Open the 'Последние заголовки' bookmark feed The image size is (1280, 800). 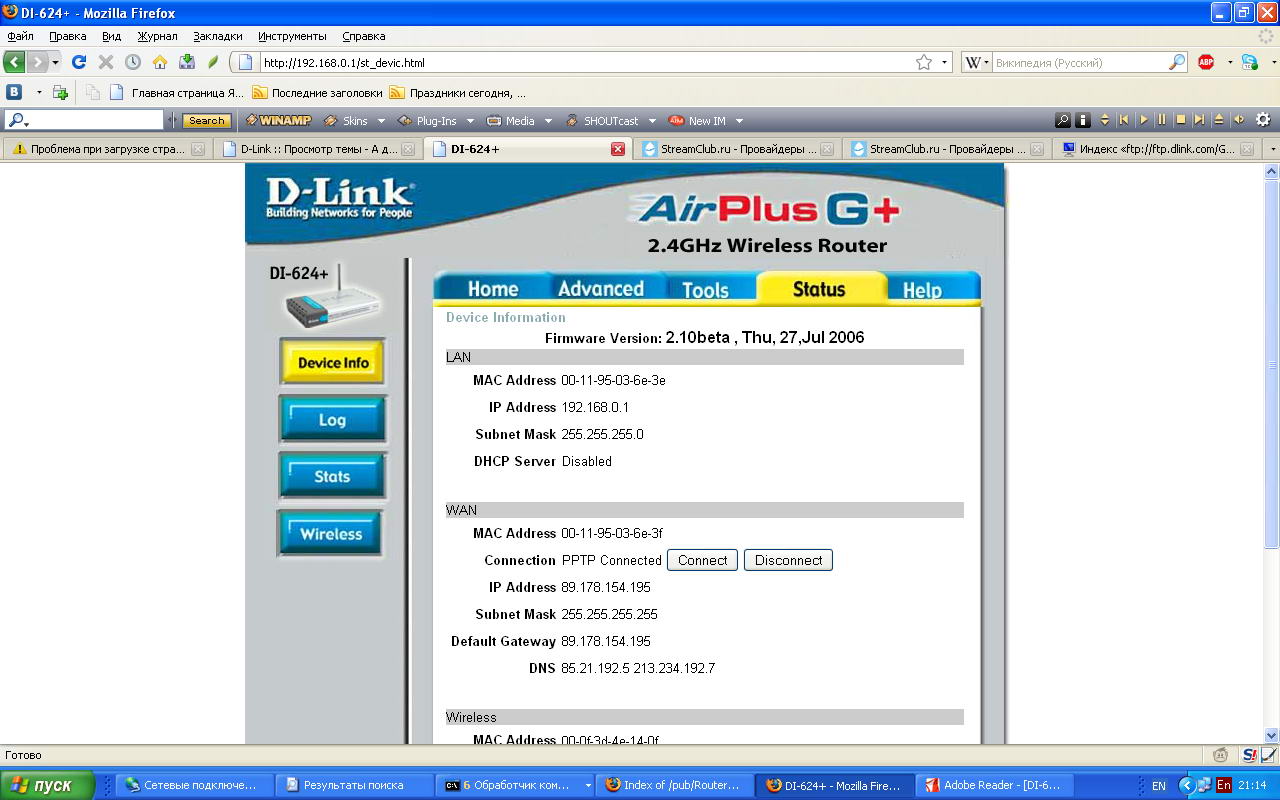(x=317, y=93)
